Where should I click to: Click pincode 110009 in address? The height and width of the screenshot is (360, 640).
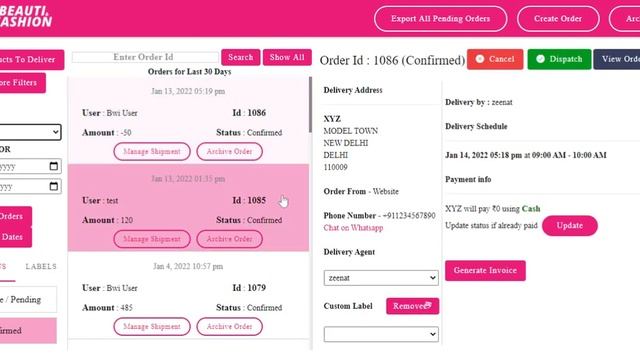(336, 167)
